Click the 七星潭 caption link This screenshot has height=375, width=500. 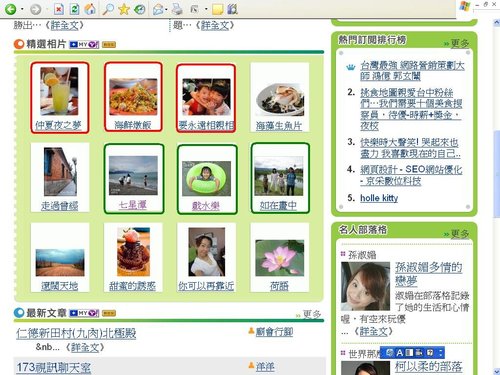[x=133, y=205]
